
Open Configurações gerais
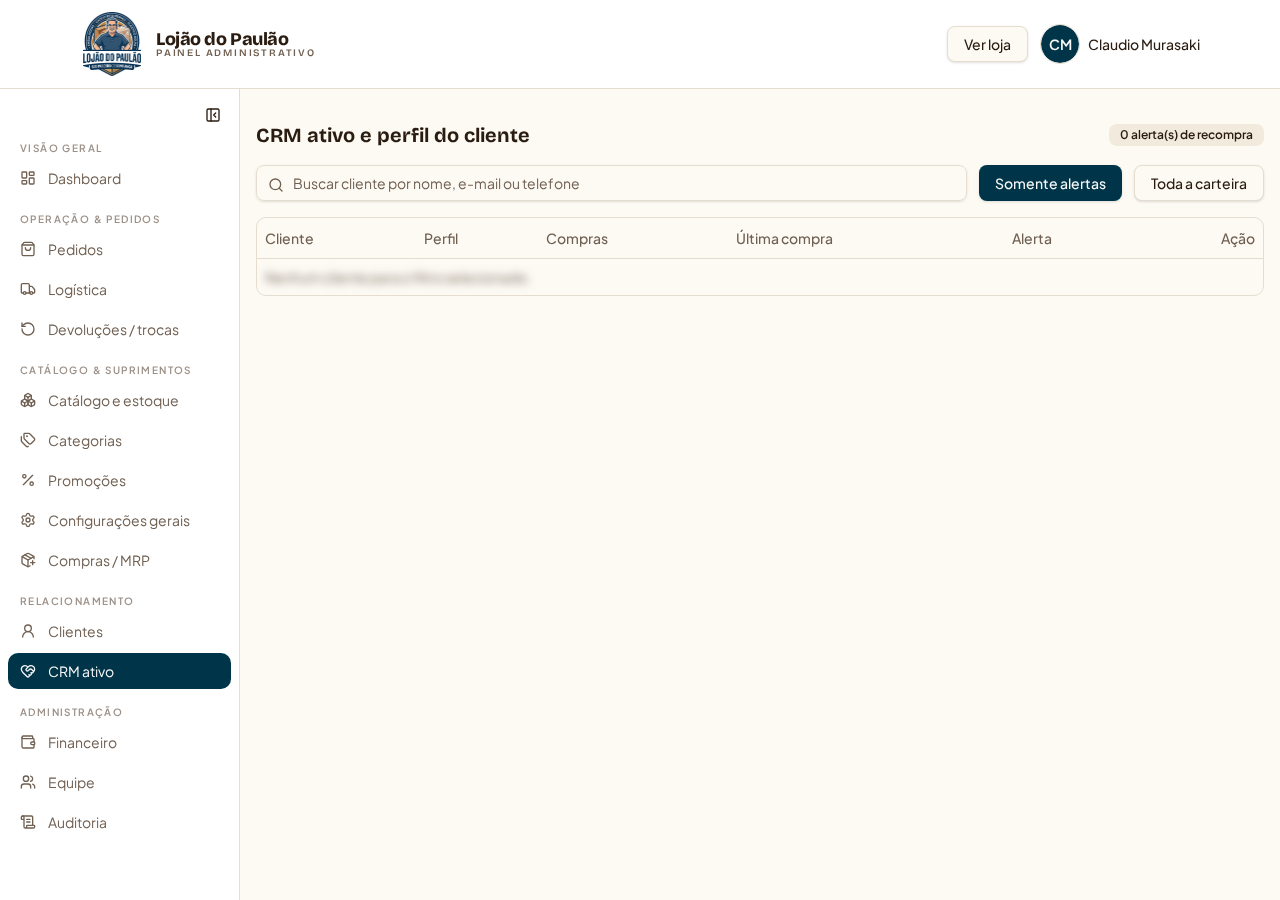119,520
